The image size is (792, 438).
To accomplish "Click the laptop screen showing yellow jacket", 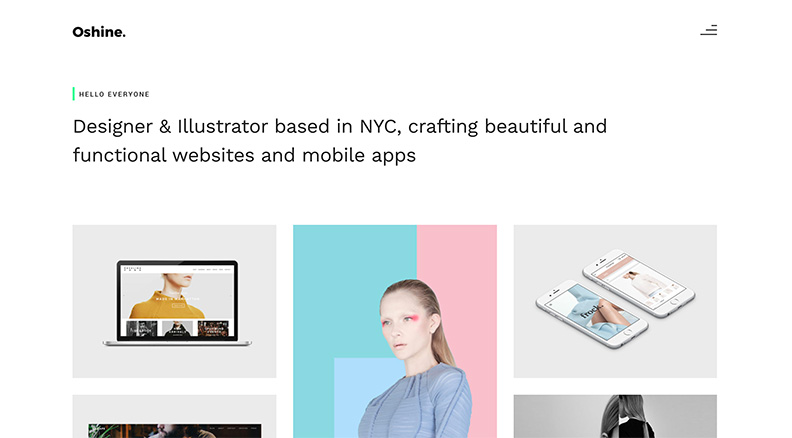I will click(x=177, y=300).
